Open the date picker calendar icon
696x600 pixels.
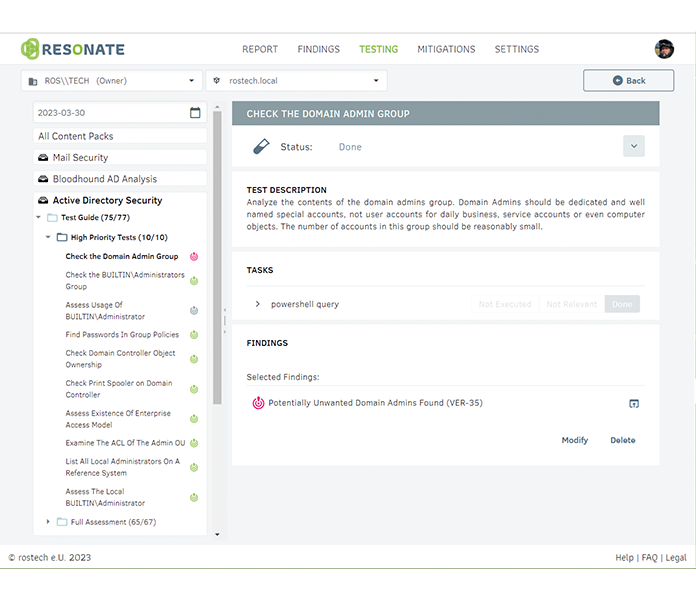coord(195,113)
